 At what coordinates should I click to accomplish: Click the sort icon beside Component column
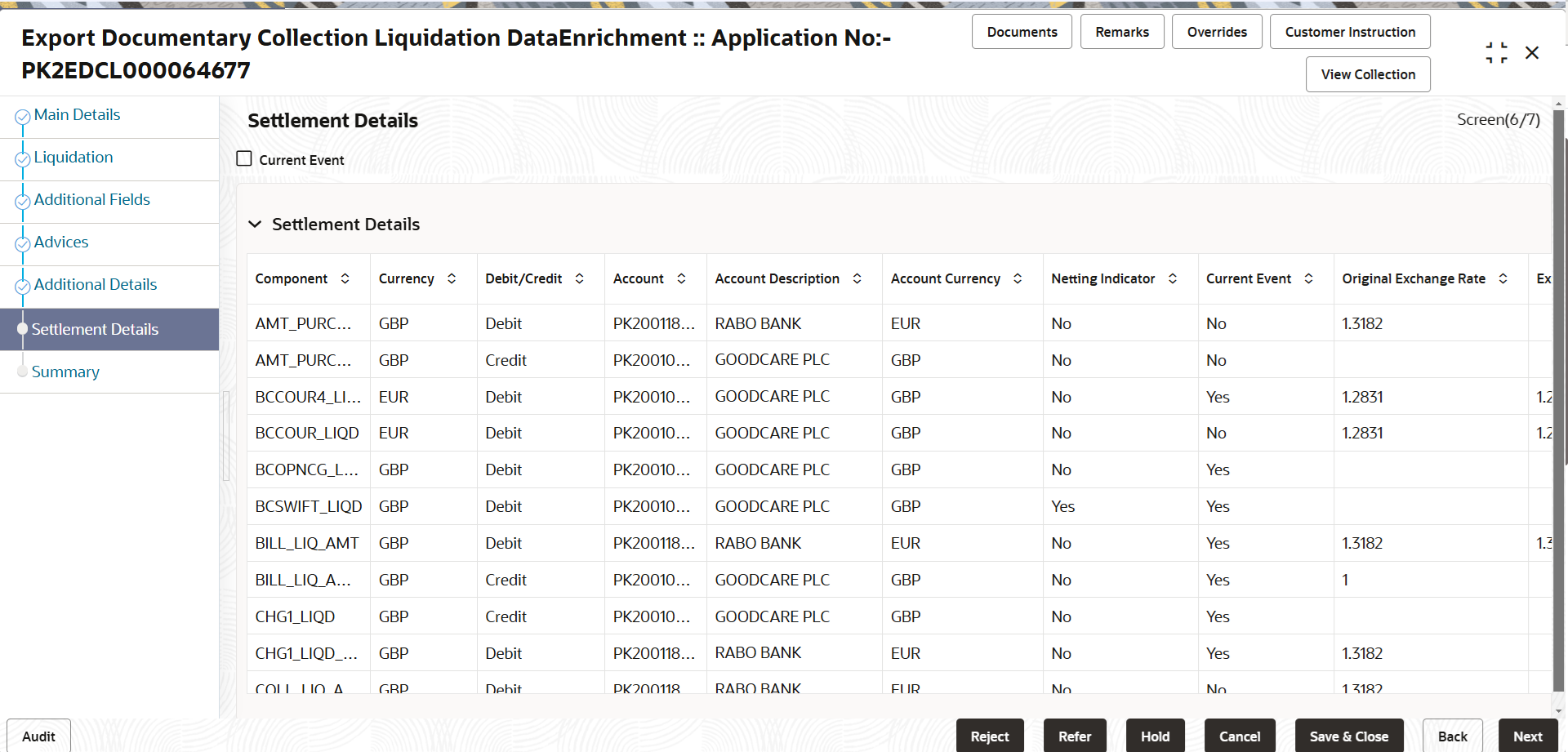345,278
